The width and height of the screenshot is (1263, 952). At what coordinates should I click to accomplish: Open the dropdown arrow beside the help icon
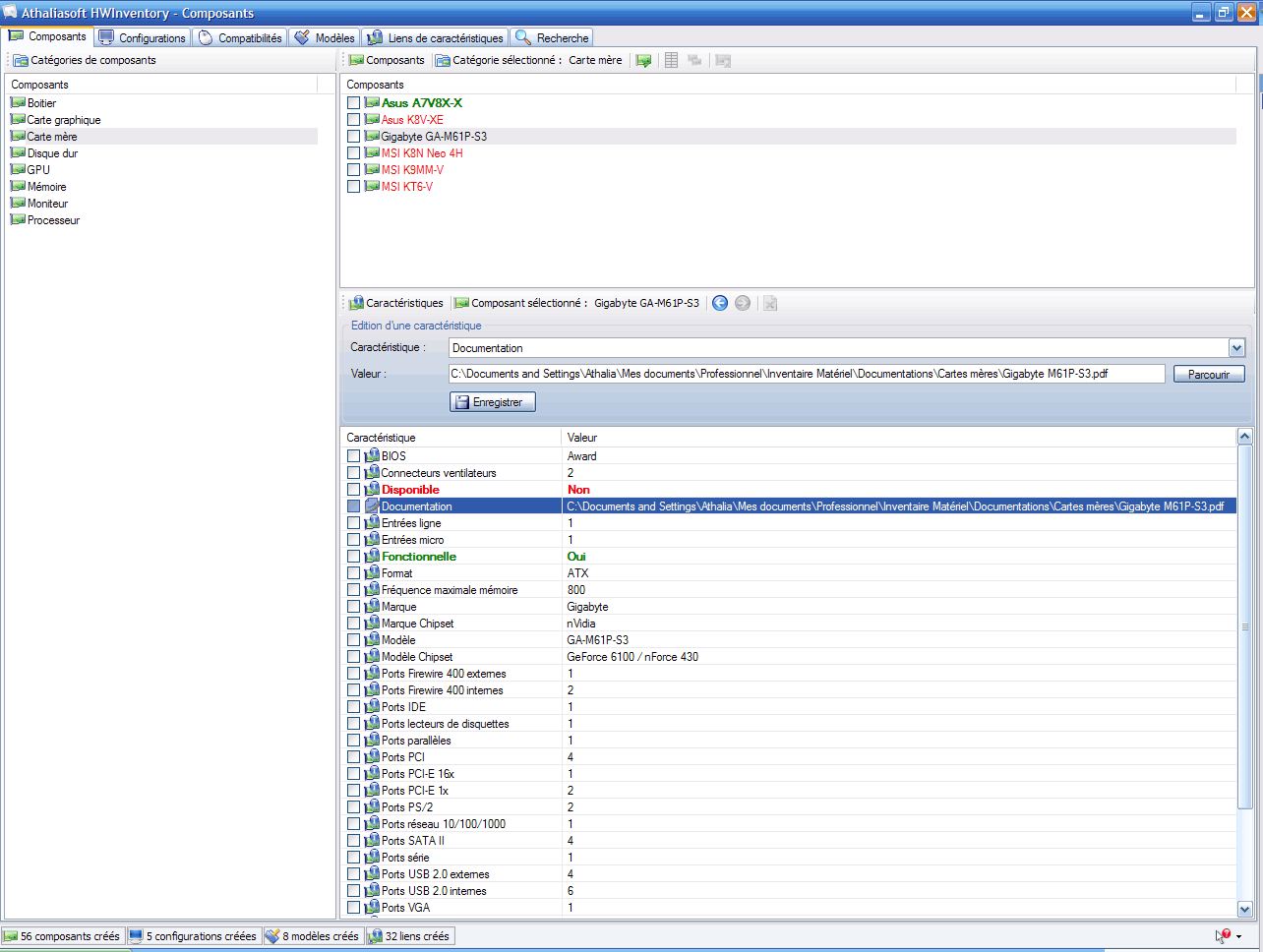tap(1238, 937)
